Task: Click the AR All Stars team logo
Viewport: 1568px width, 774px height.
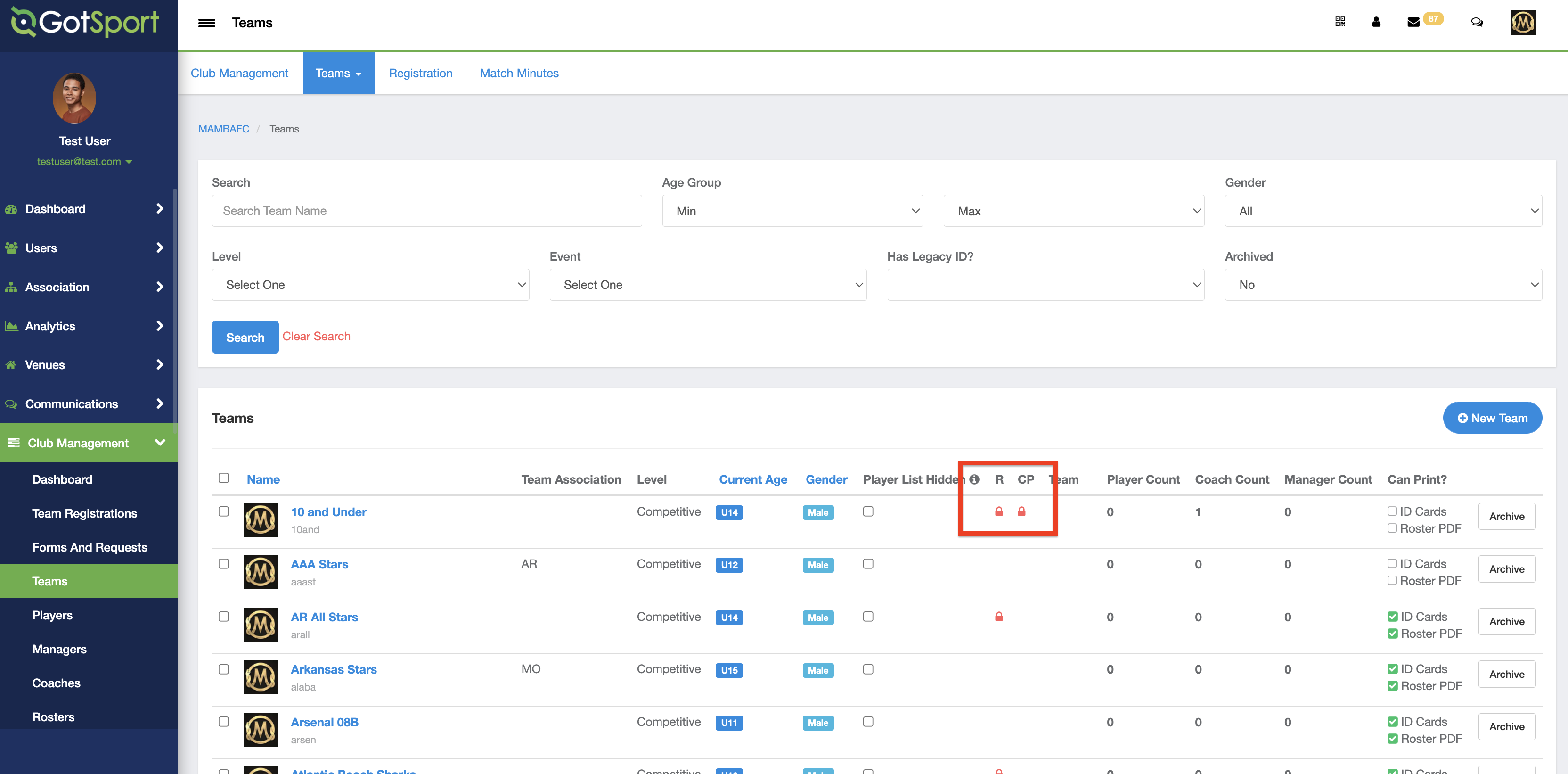Action: 260,625
